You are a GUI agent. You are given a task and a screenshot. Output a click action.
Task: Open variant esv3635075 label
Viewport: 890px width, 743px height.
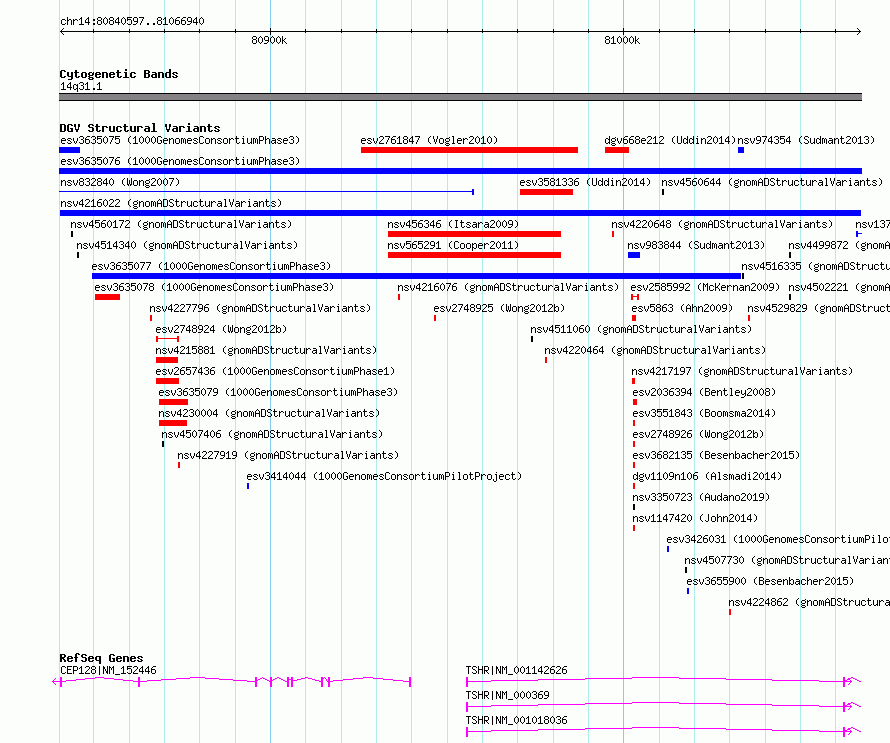[180, 140]
